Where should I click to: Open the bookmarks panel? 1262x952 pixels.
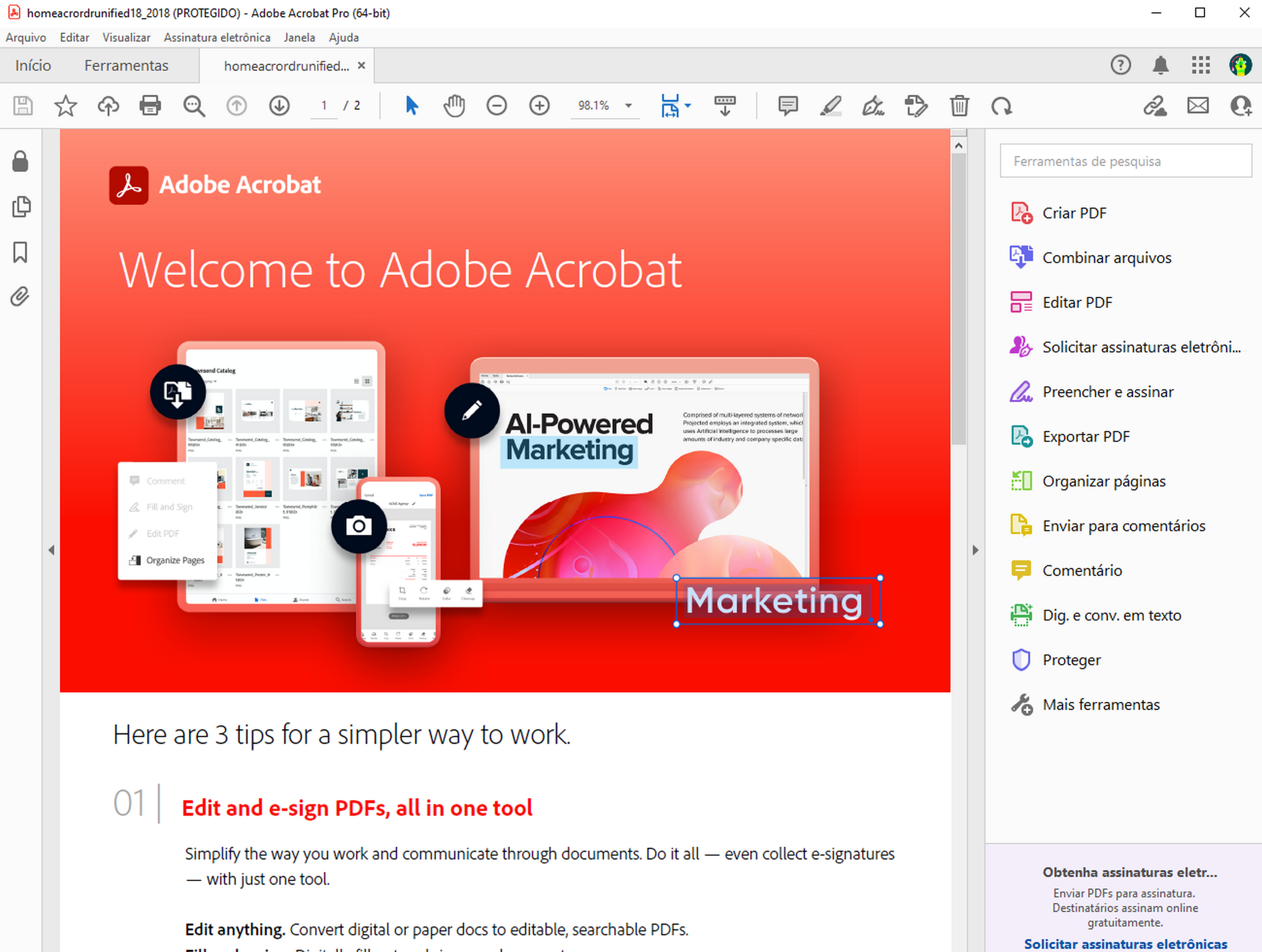coord(21,252)
